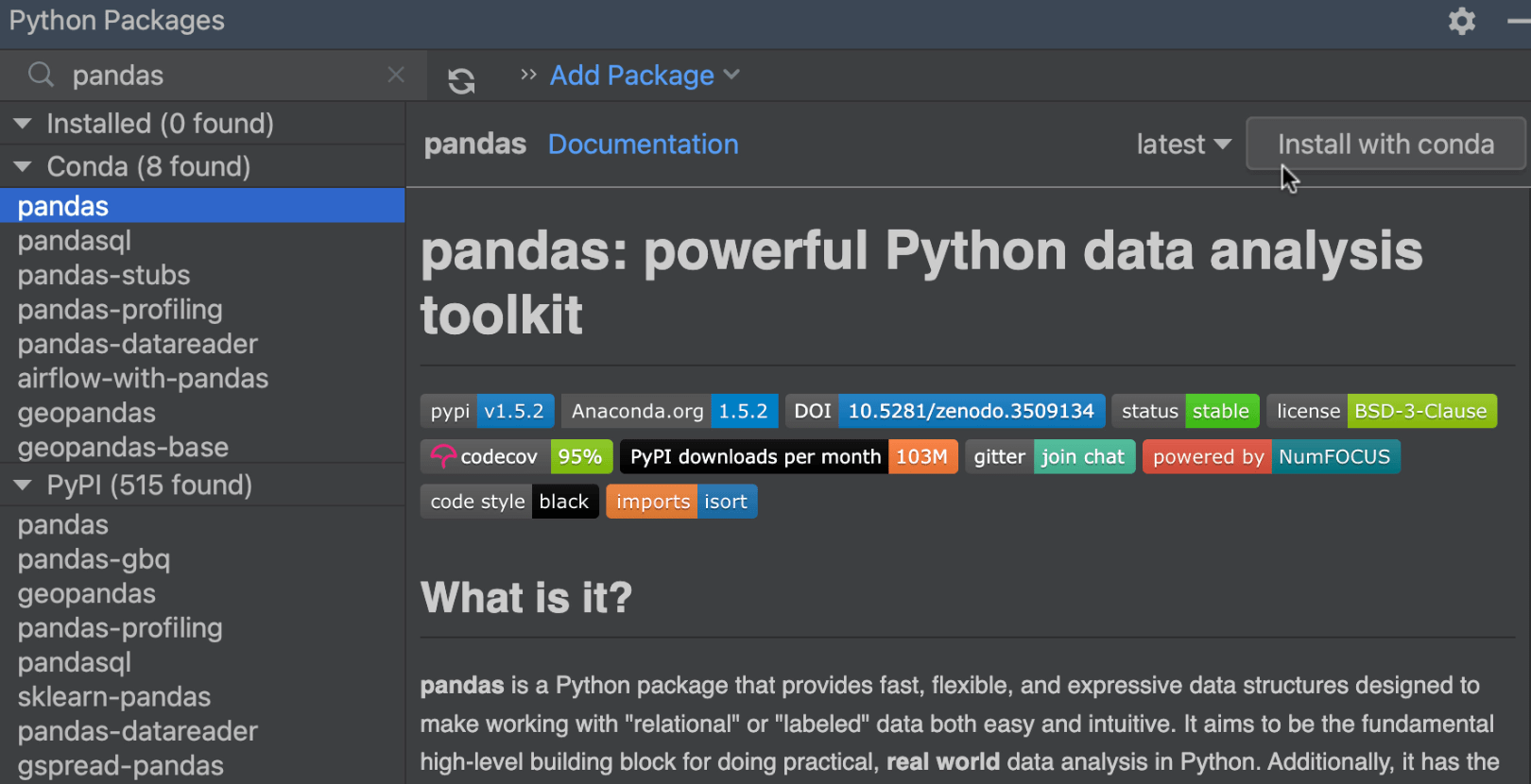Collapse the Installed (0 found) section

coord(23,124)
